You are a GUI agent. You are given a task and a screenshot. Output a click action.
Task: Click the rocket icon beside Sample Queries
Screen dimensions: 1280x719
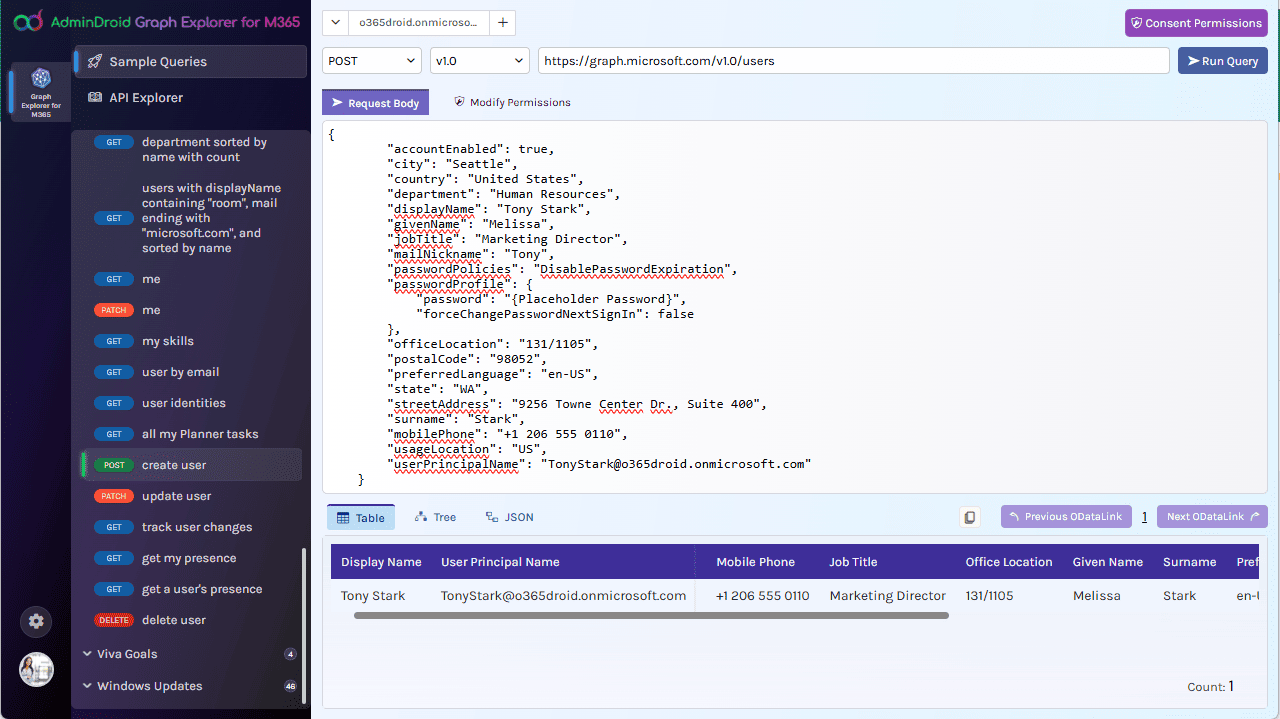click(x=94, y=61)
